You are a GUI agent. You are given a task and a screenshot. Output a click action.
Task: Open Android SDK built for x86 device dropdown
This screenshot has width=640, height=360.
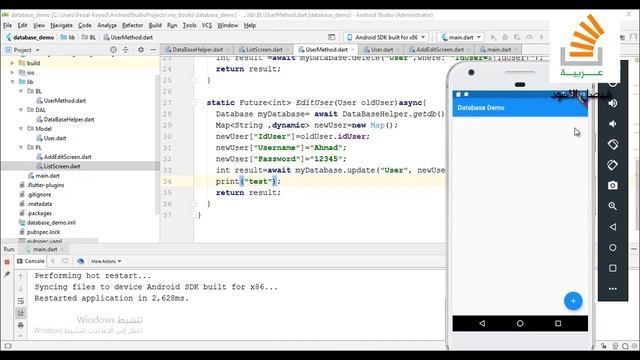point(386,37)
